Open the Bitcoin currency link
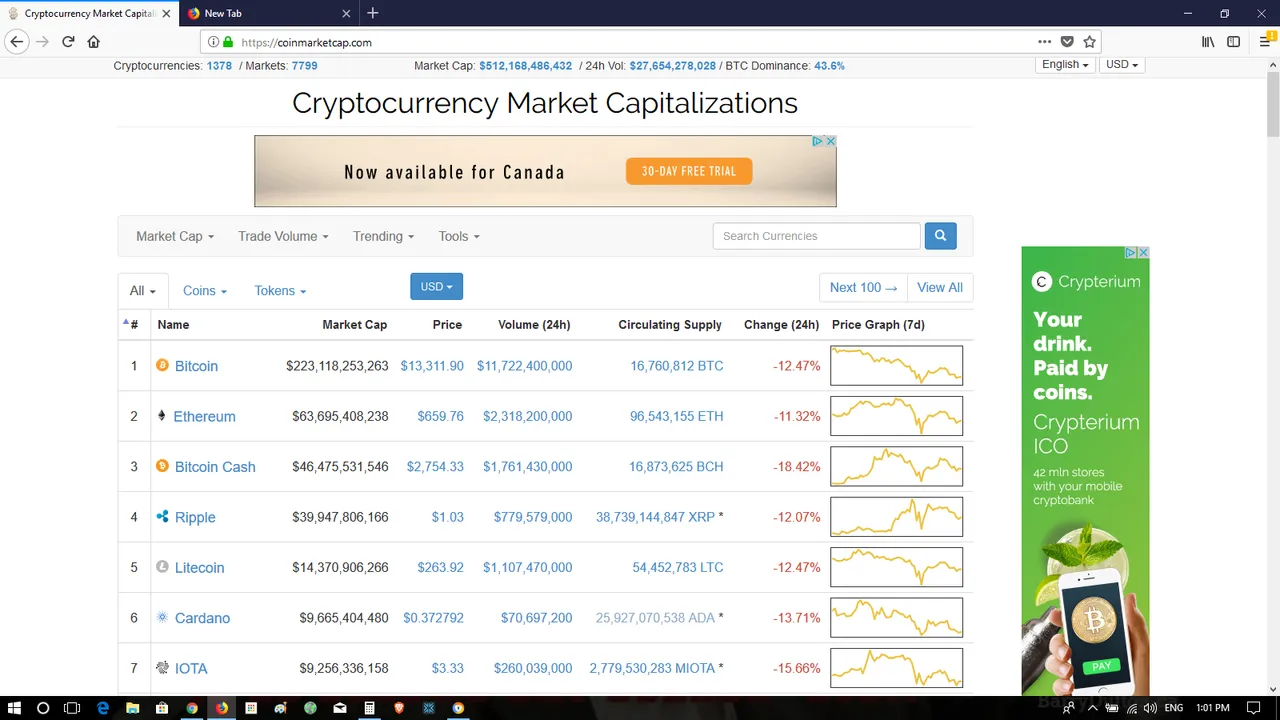The image size is (1280, 720). pyautogui.click(x=196, y=366)
